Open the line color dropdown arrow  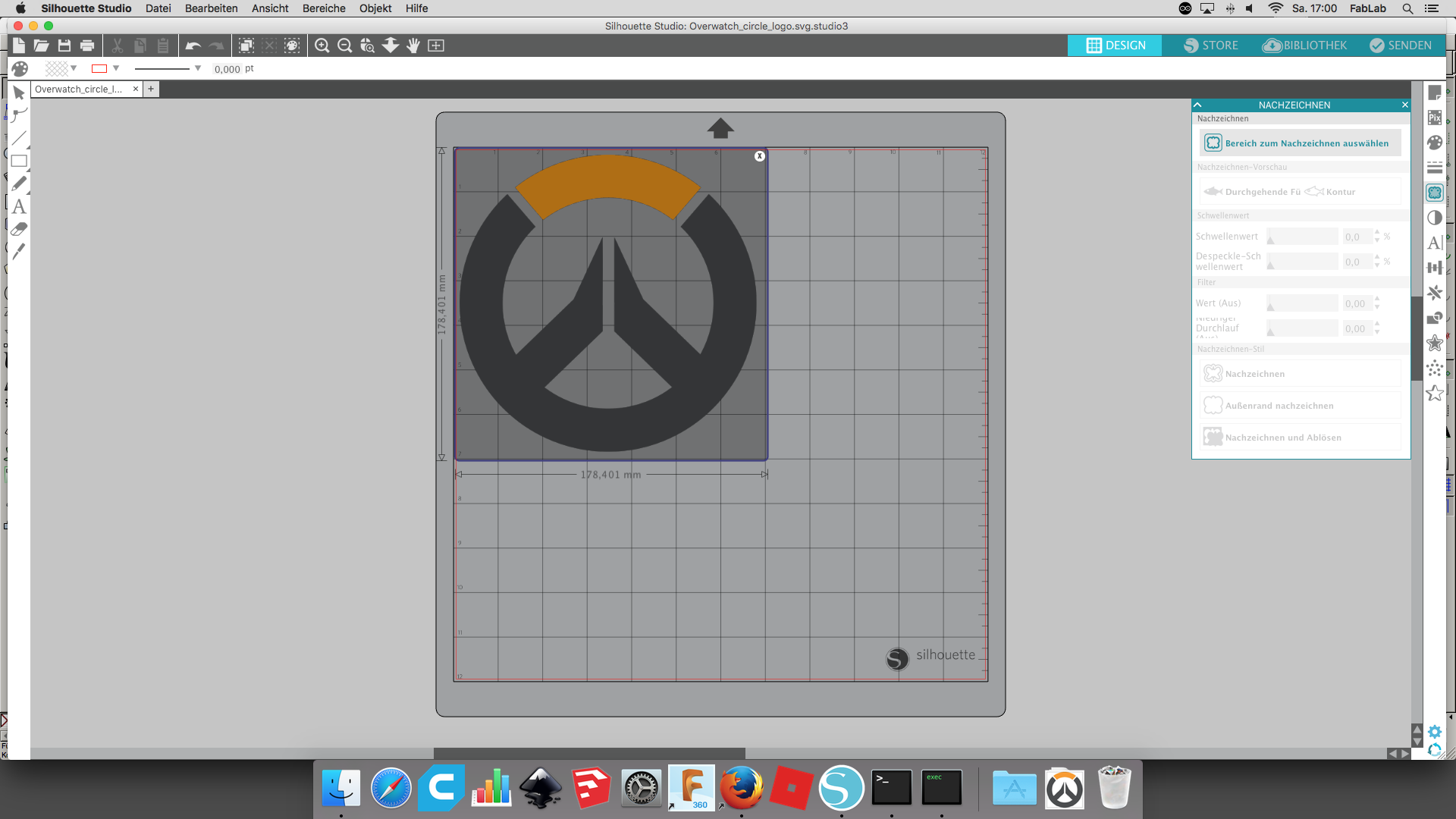(x=116, y=68)
